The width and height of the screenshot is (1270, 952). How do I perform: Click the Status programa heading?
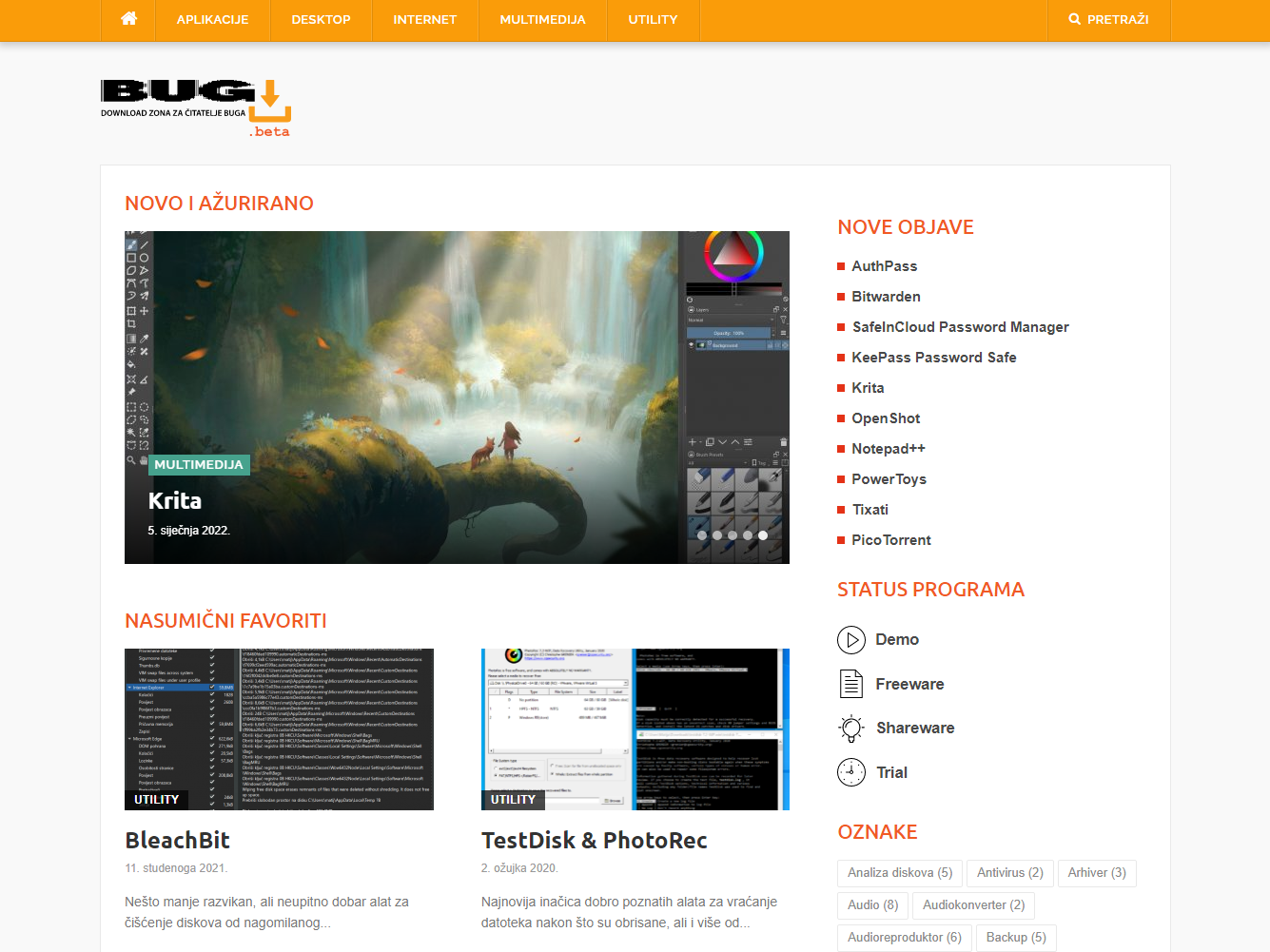[x=930, y=590]
